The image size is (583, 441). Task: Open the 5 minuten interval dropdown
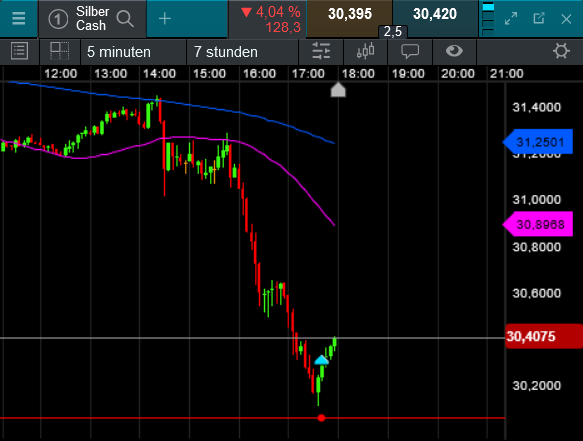coord(133,52)
